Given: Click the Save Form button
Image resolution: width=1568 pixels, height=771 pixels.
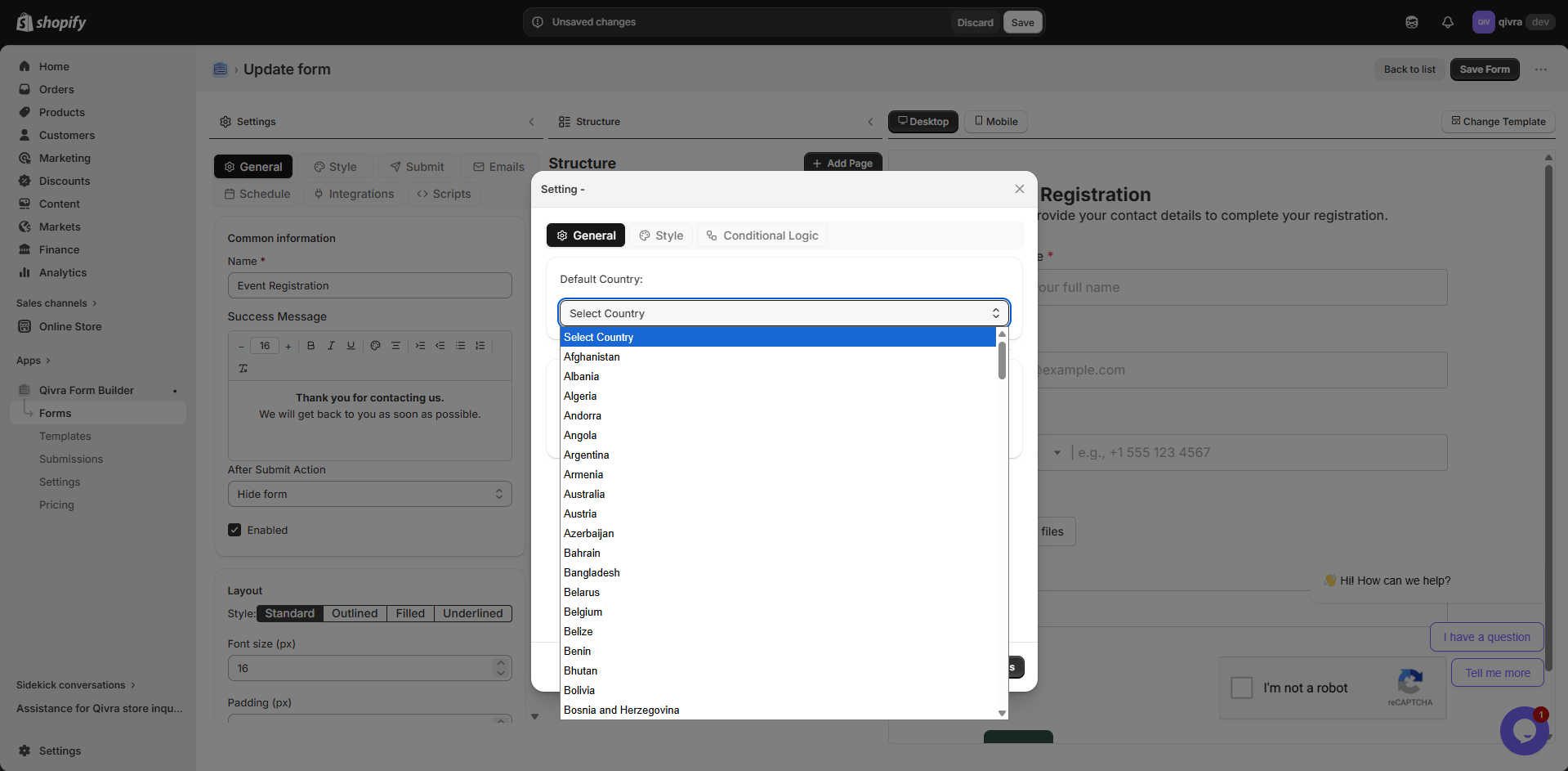Looking at the screenshot, I should tap(1485, 69).
